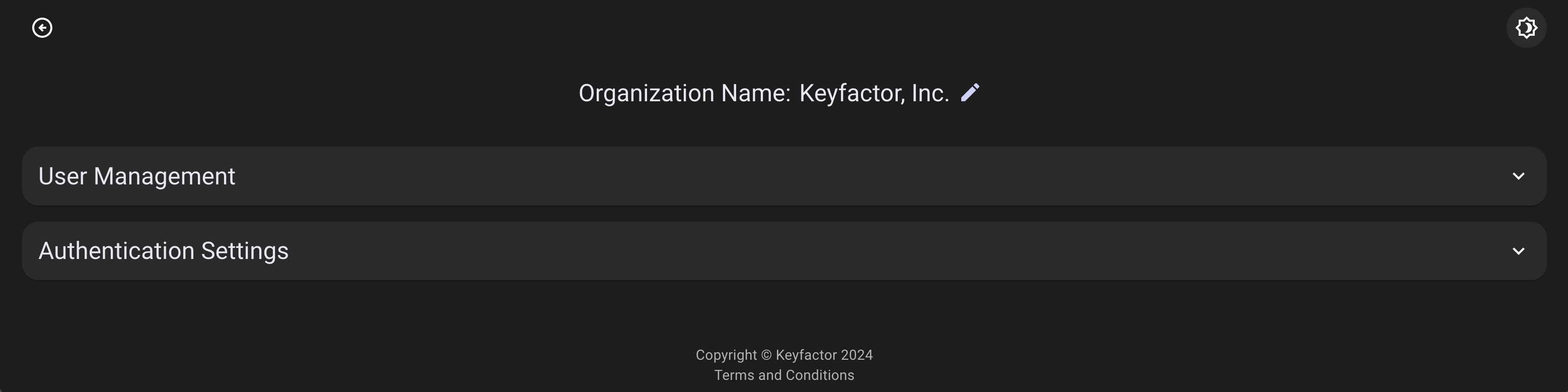Image resolution: width=1568 pixels, height=392 pixels.
Task: Click the pencil icon to edit organization name
Action: 970,93
